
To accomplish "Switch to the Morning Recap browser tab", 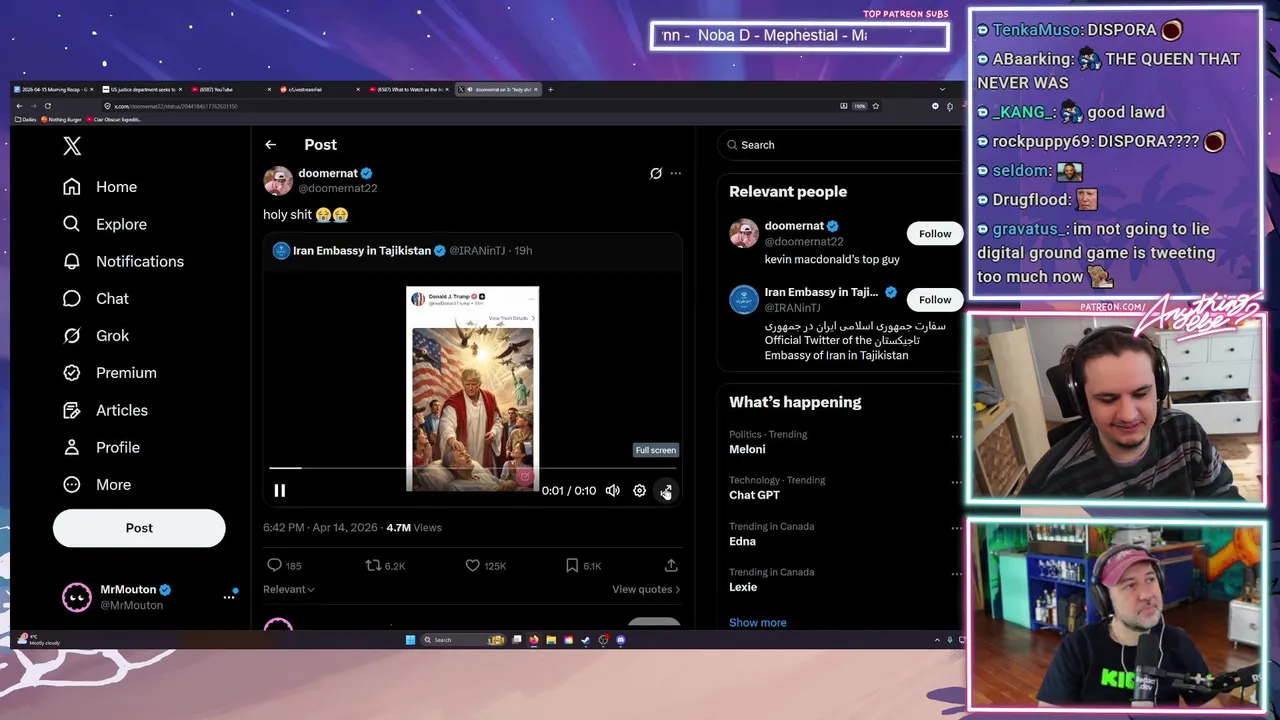I will (x=53, y=89).
